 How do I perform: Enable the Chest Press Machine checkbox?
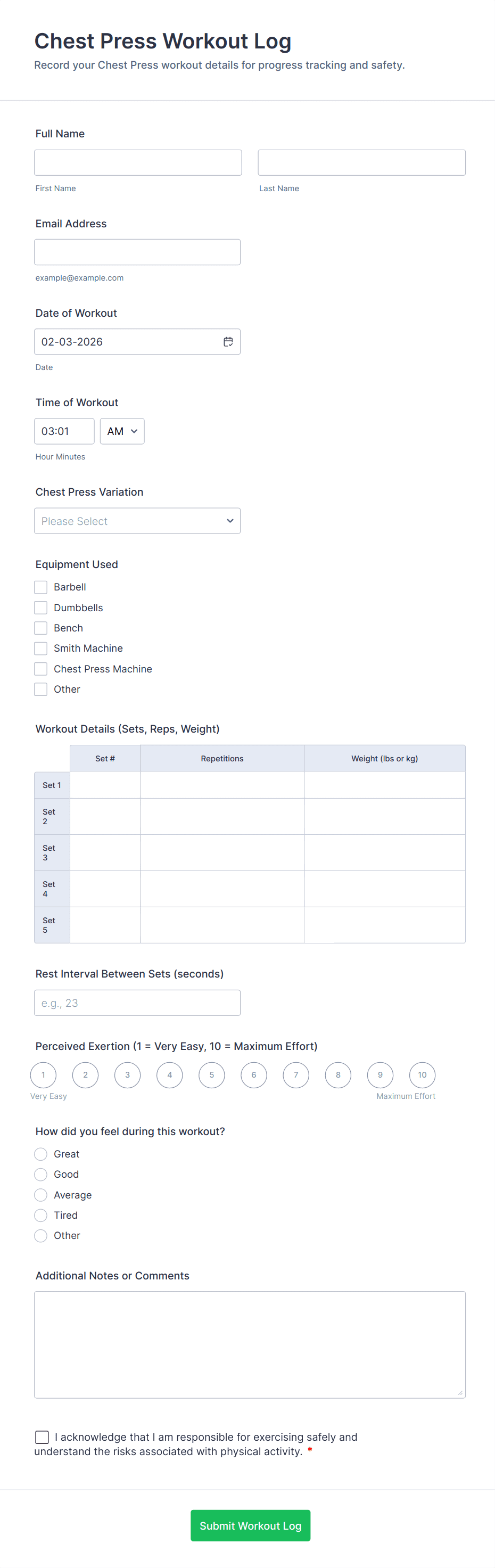tap(41, 669)
